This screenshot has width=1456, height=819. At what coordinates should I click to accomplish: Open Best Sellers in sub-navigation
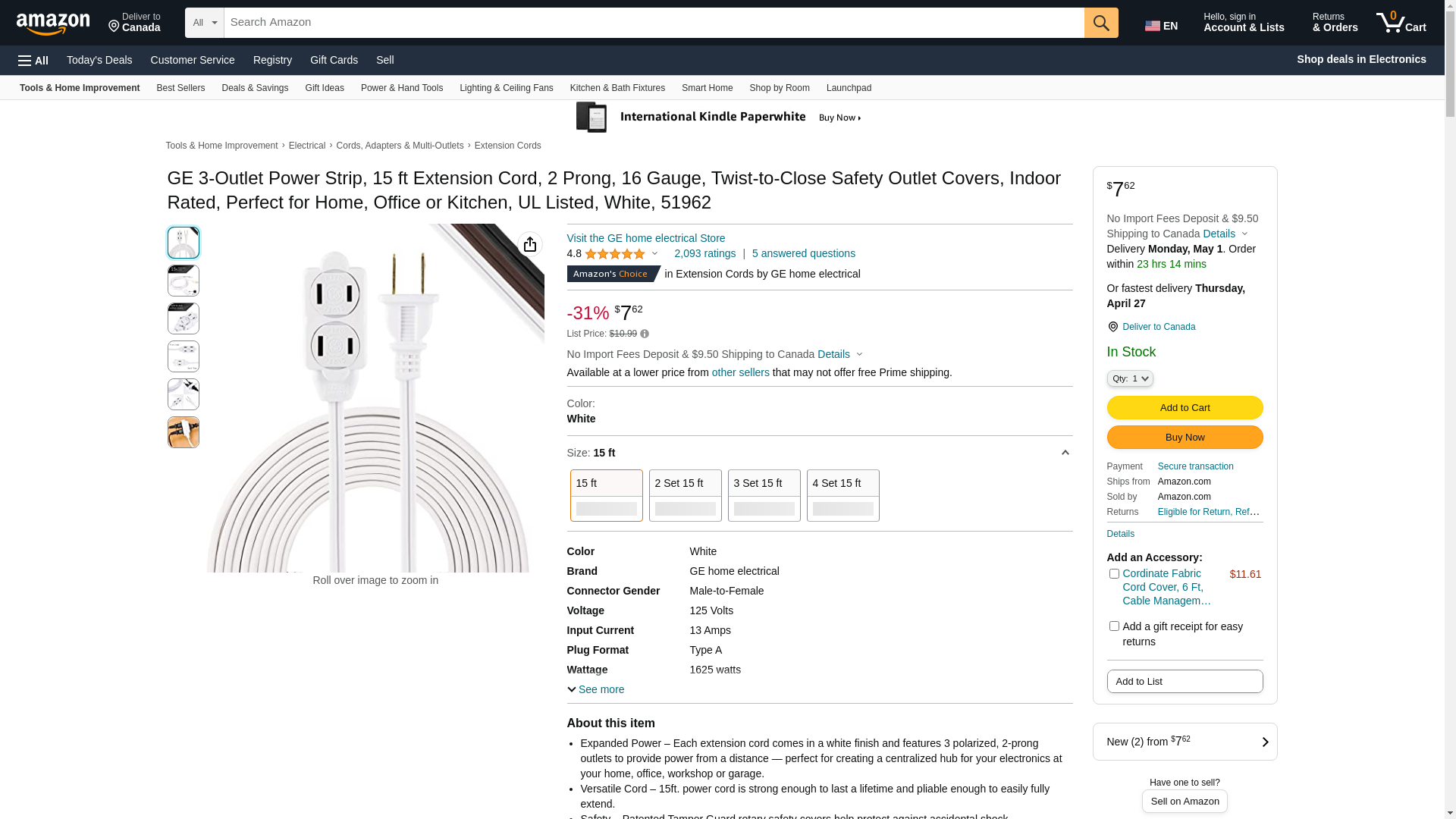tap(180, 88)
